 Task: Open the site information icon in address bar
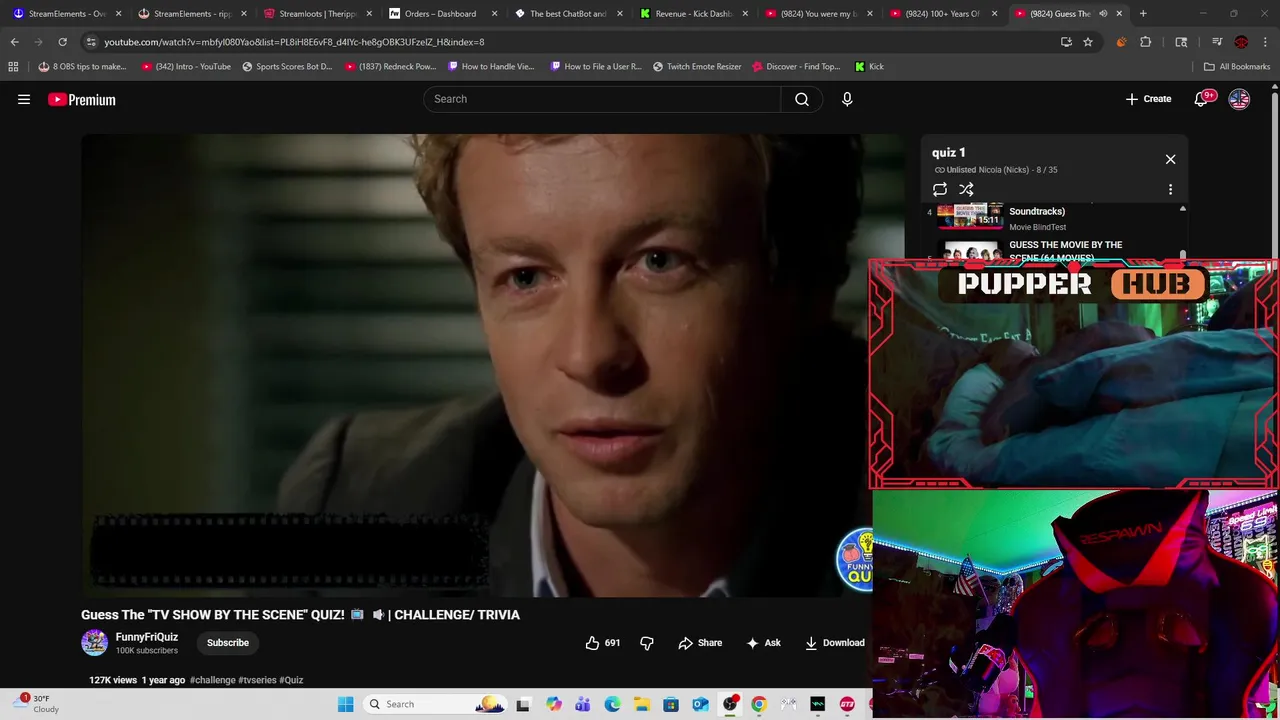[91, 42]
